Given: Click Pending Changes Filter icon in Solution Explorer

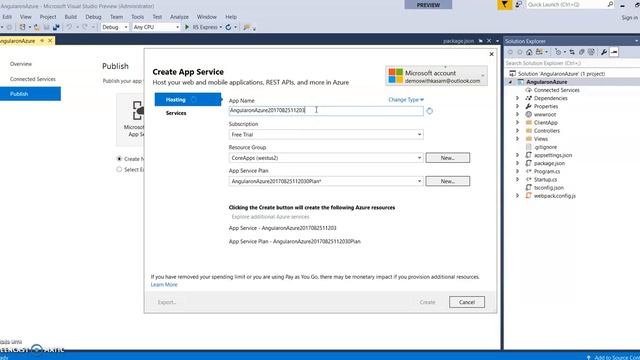Looking at the screenshot, I should pos(558,52).
